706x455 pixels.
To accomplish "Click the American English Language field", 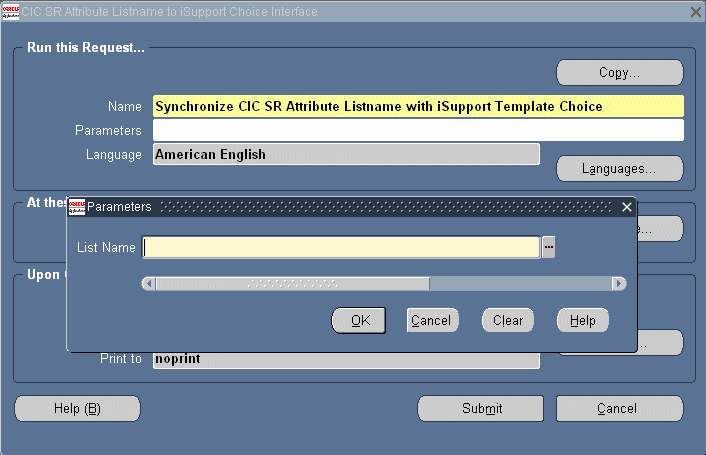I will (x=346, y=154).
